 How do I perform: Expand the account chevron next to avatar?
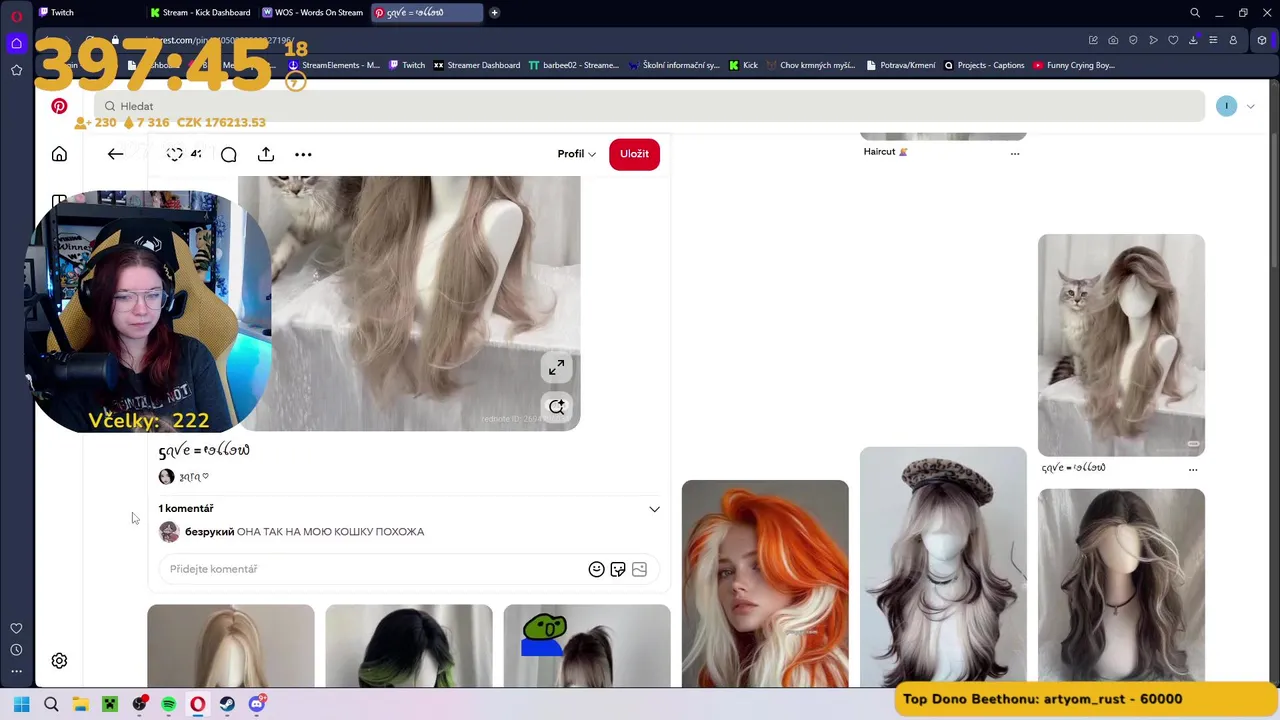click(1250, 106)
